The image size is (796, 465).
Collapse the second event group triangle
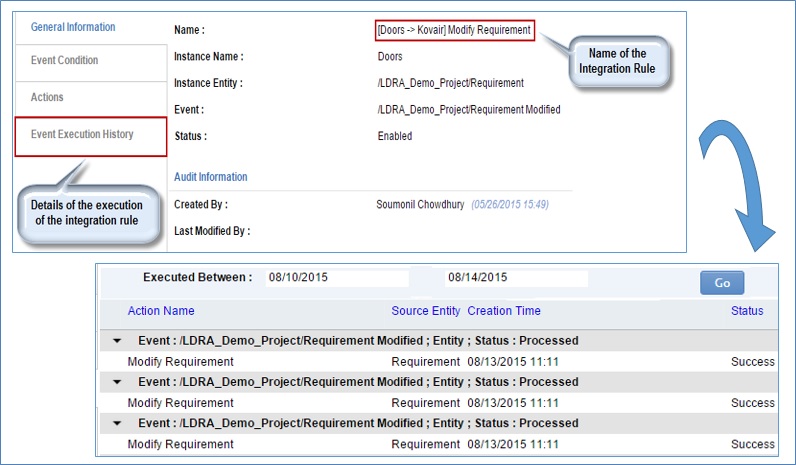point(118,382)
